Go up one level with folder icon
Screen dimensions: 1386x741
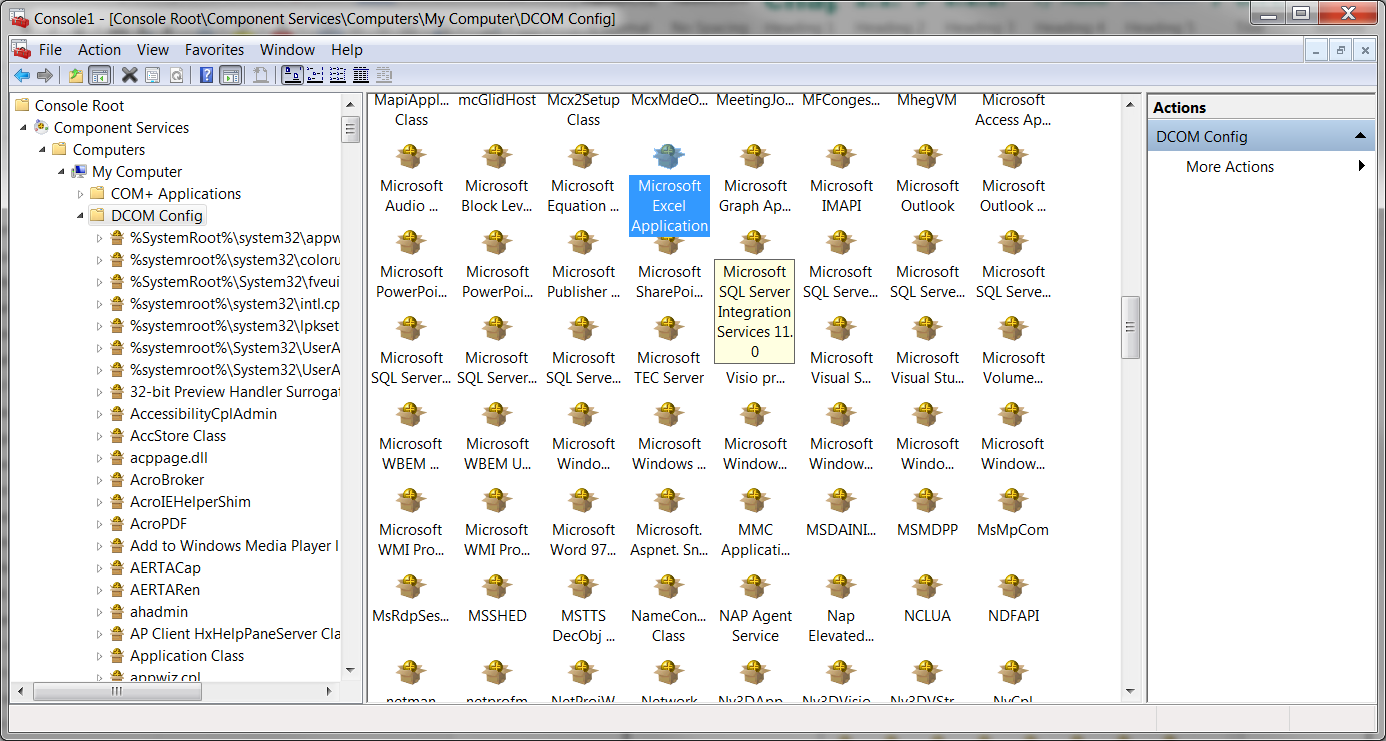[x=76, y=75]
